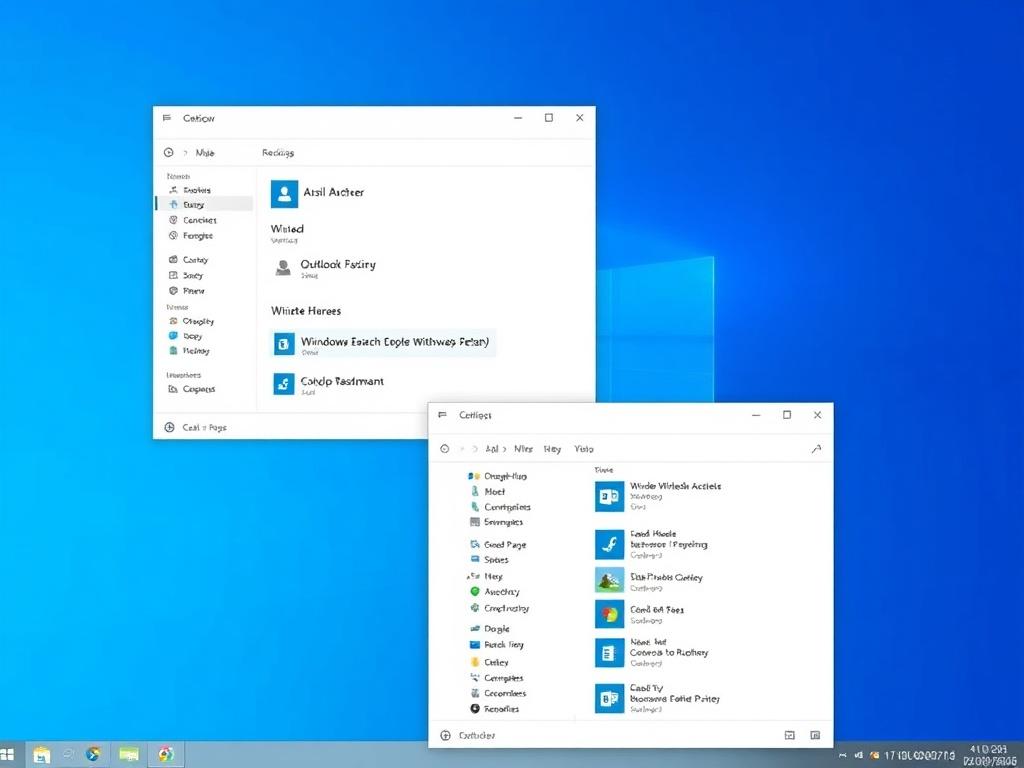1024x768 pixels.
Task: Click the Start button on the taskbar
Action: 11,755
